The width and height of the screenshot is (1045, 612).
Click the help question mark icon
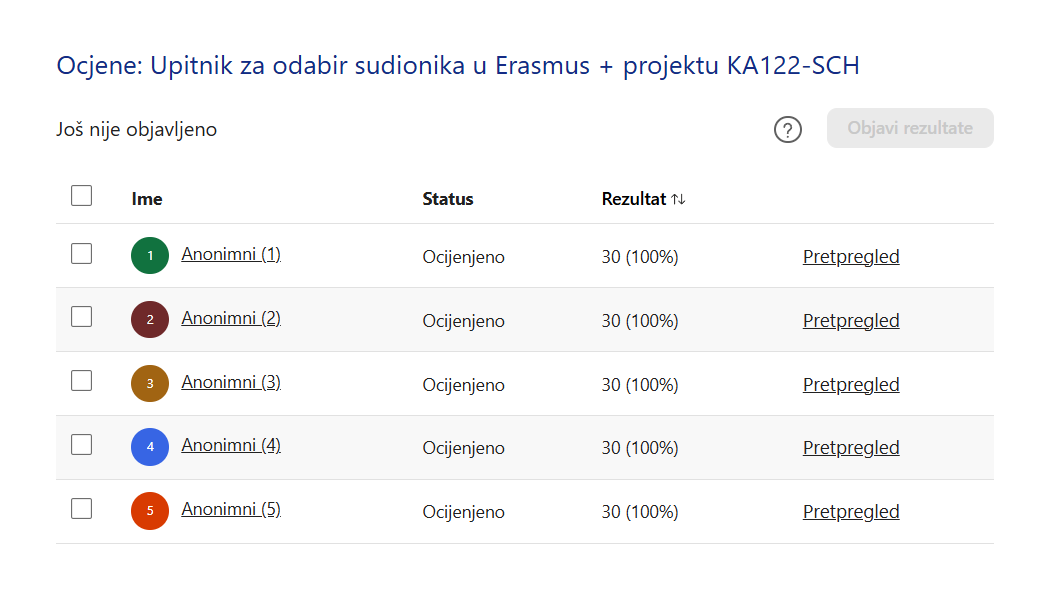[788, 129]
